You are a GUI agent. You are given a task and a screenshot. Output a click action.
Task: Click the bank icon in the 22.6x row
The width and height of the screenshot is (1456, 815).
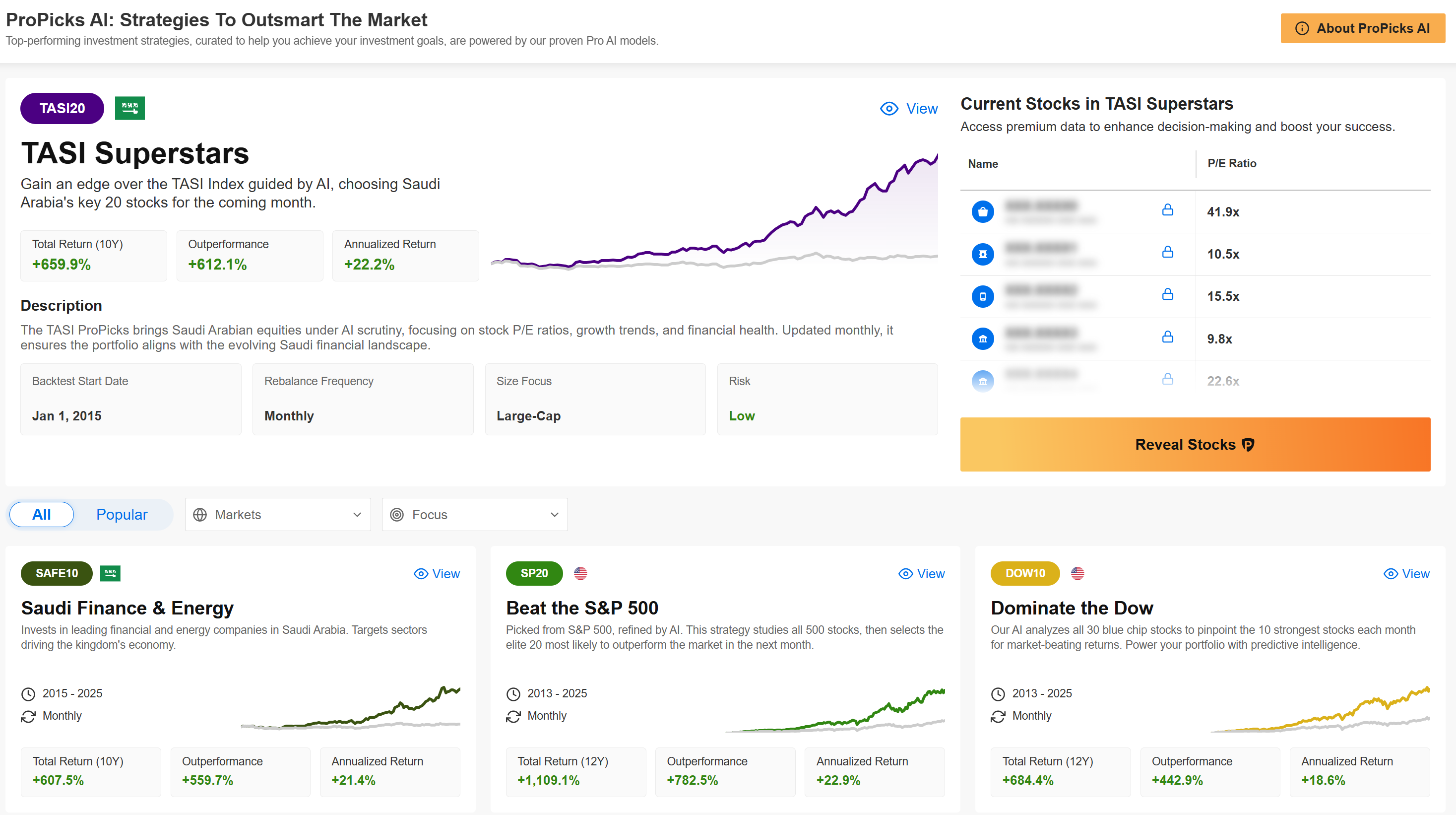[983, 381]
